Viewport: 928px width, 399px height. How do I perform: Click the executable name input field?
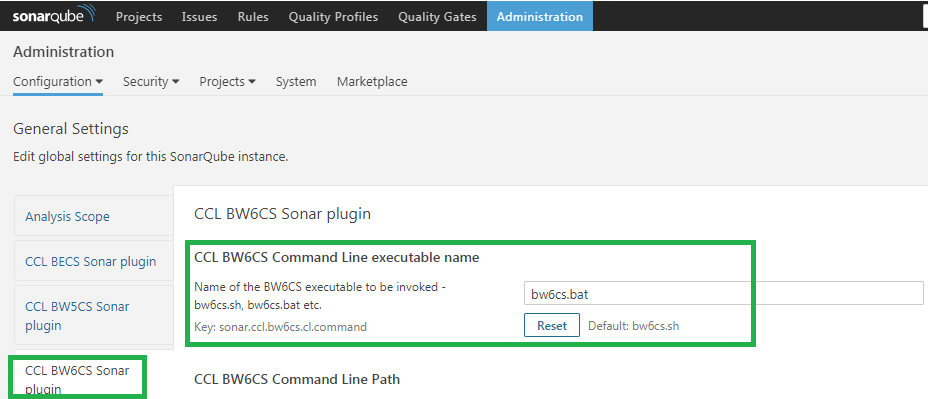[723, 294]
